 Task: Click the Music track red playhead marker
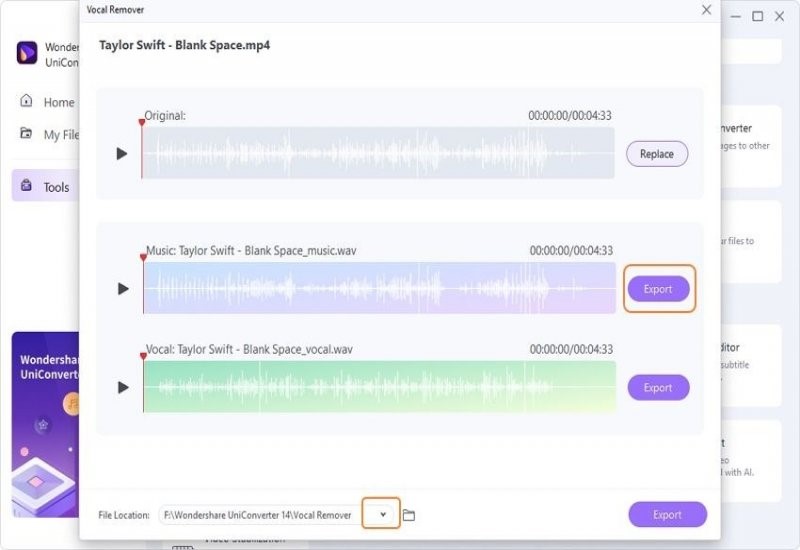(143, 258)
